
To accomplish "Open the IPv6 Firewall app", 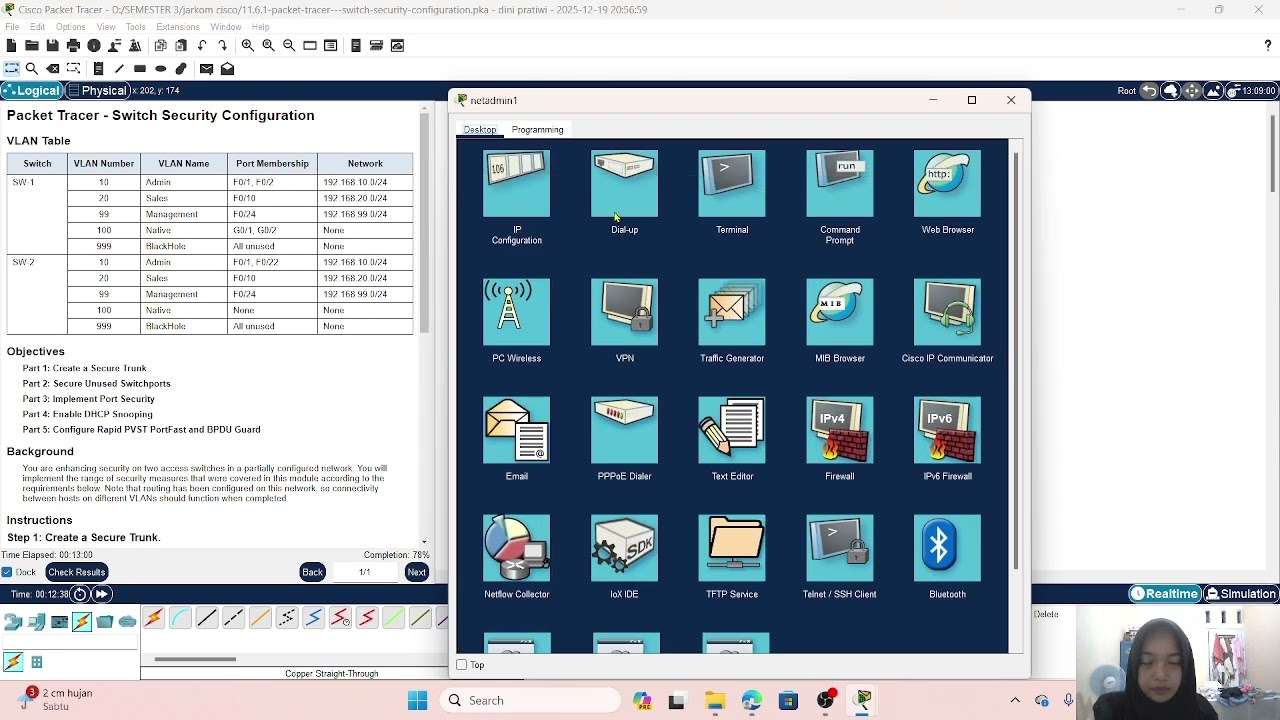I will 948,430.
